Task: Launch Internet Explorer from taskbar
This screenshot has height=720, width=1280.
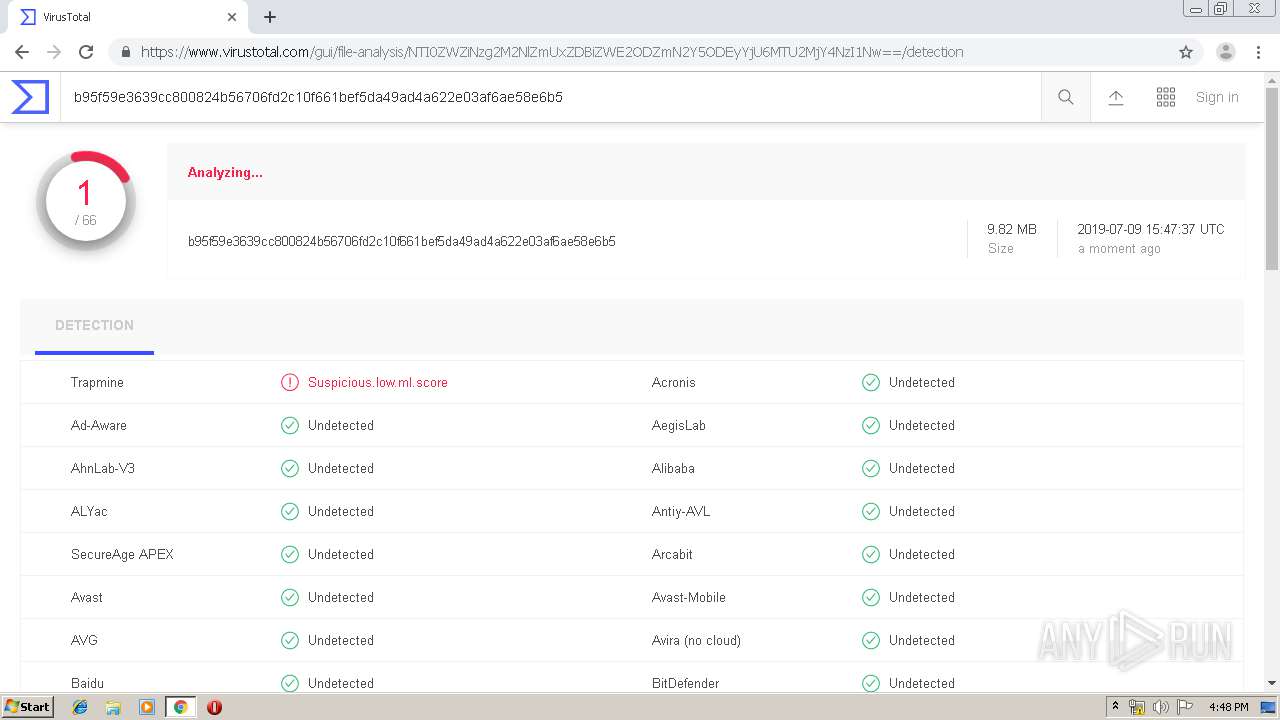Action: (x=80, y=707)
